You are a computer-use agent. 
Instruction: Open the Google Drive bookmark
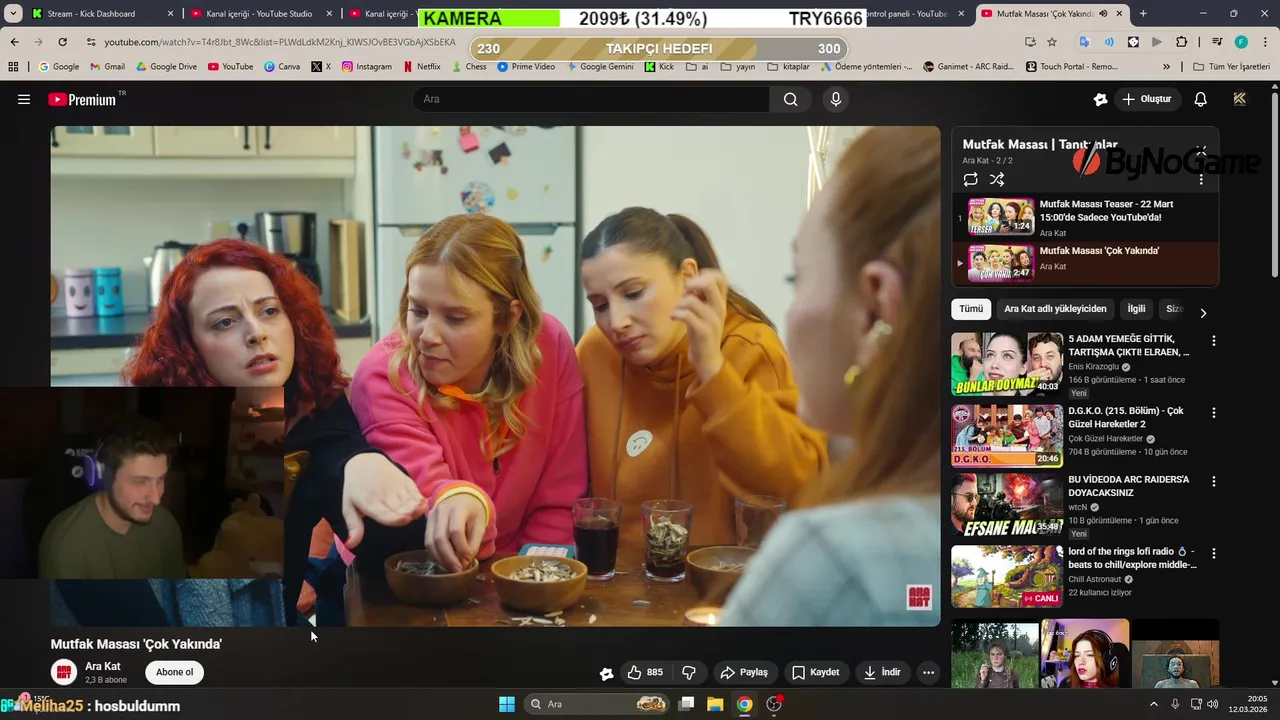[165, 67]
